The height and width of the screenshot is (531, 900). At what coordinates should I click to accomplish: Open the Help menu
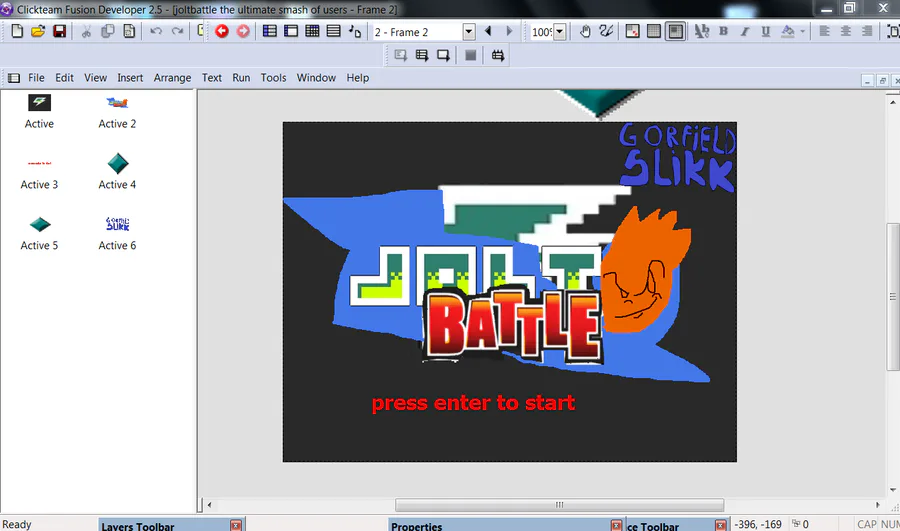tap(358, 77)
